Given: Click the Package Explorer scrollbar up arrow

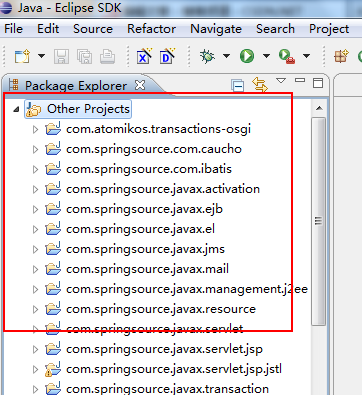Looking at the screenshot, I should click(319, 108).
